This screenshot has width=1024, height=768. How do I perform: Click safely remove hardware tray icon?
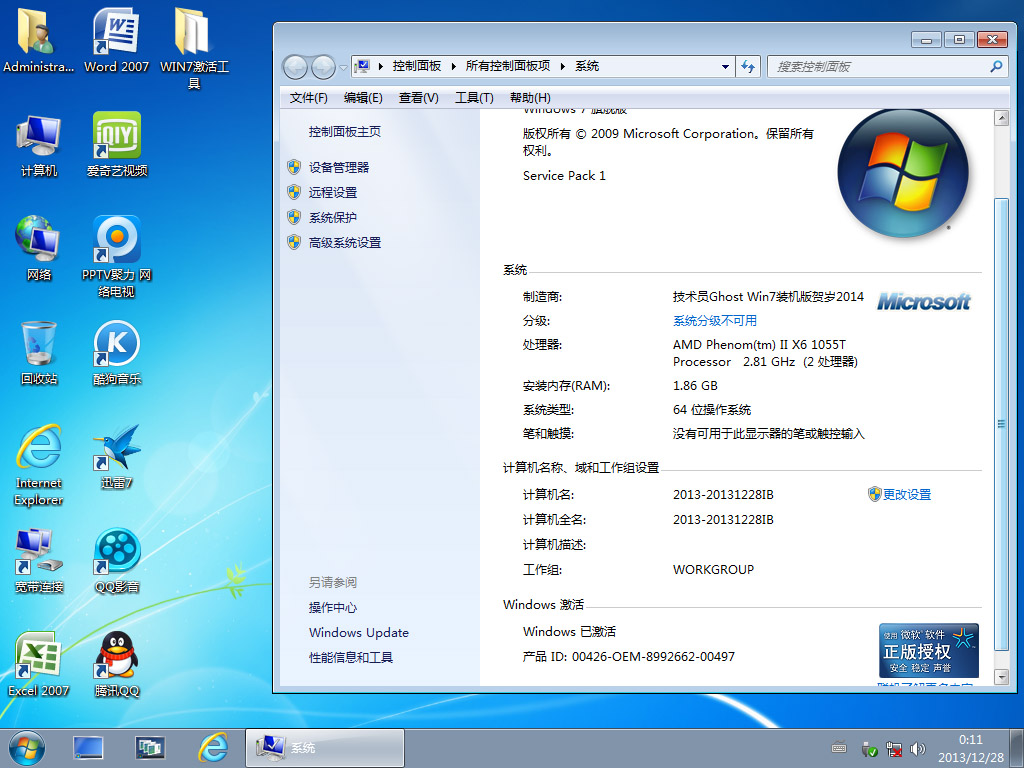point(869,749)
